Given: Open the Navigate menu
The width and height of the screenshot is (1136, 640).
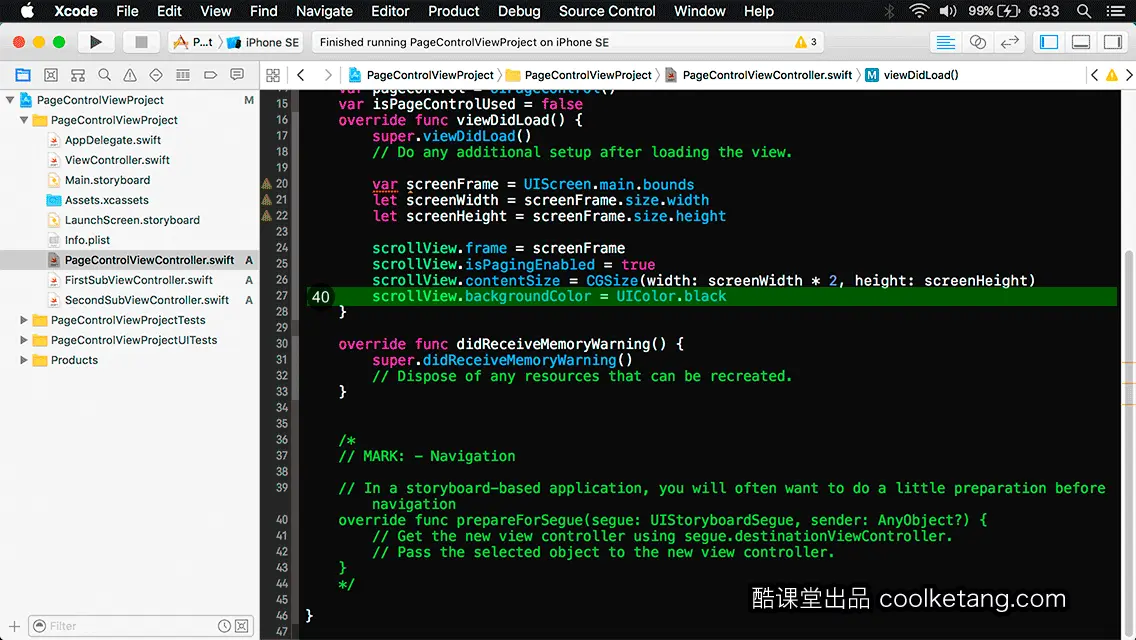Looking at the screenshot, I should (x=324, y=11).
